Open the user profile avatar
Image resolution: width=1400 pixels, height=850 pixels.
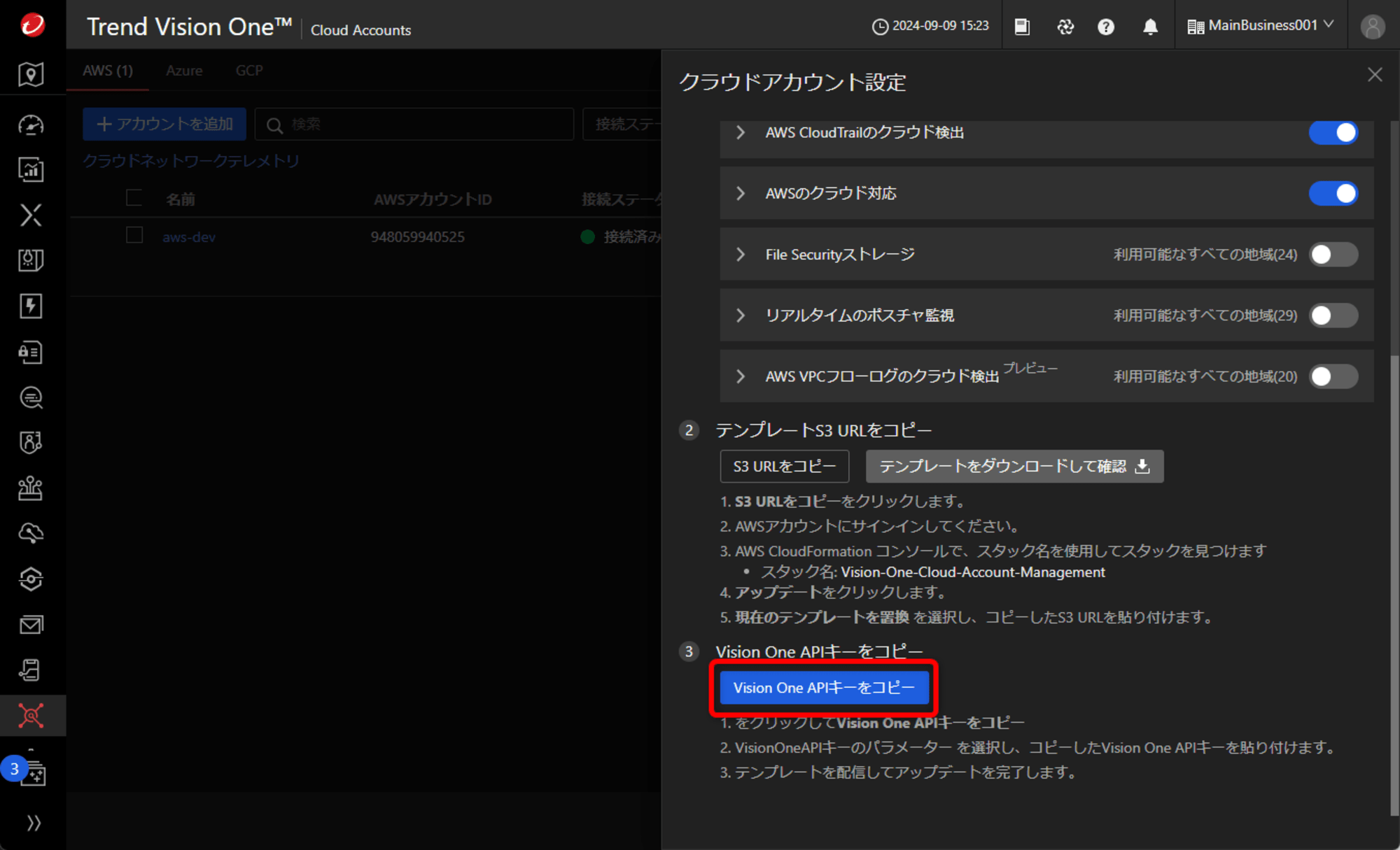point(1373,27)
